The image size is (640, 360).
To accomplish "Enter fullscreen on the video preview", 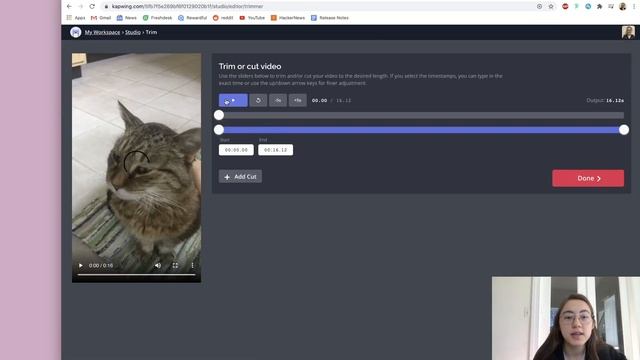I will pos(175,265).
